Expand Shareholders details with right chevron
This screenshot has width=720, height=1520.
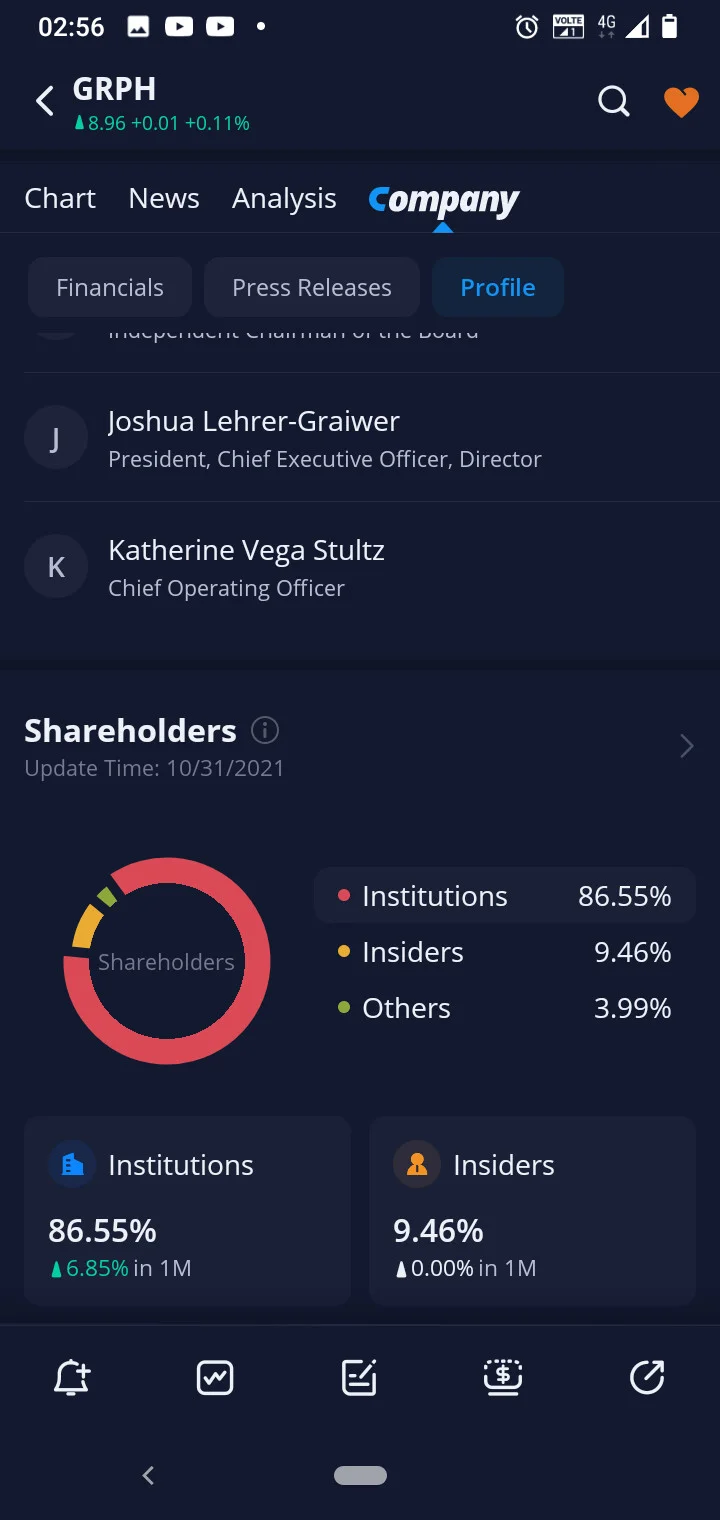click(x=686, y=746)
